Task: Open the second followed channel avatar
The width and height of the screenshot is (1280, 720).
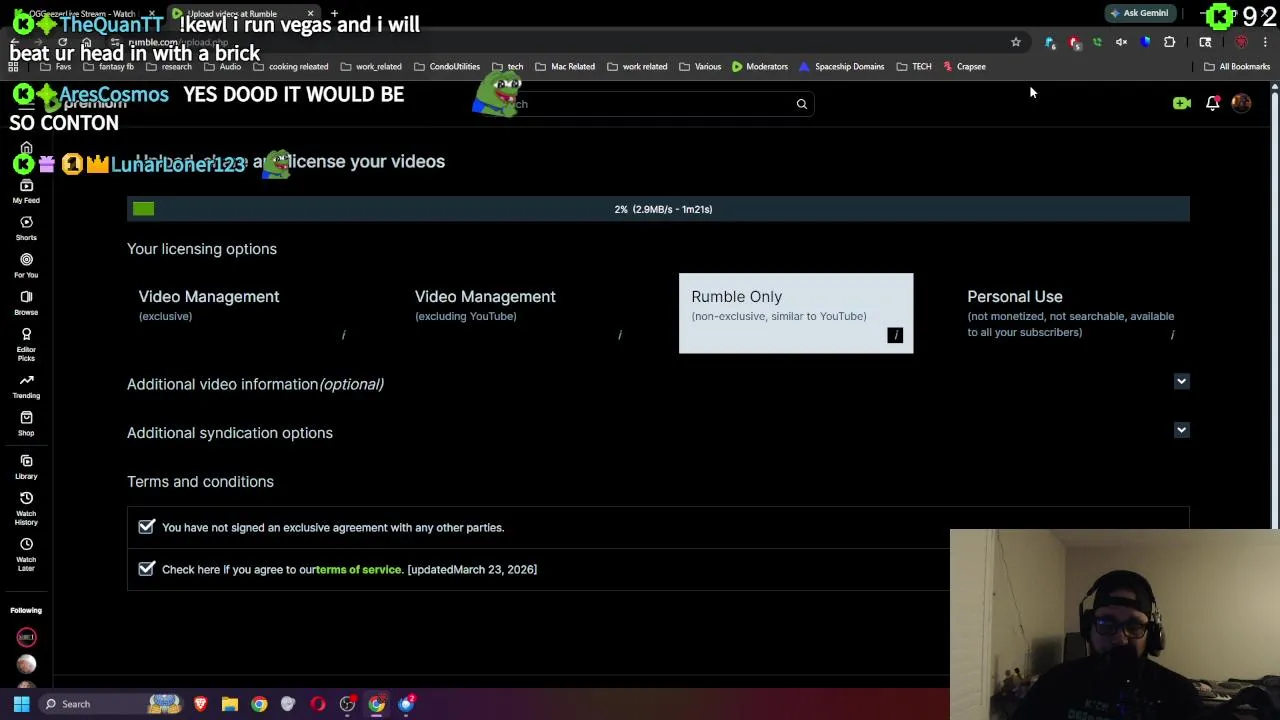Action: click(x=26, y=664)
